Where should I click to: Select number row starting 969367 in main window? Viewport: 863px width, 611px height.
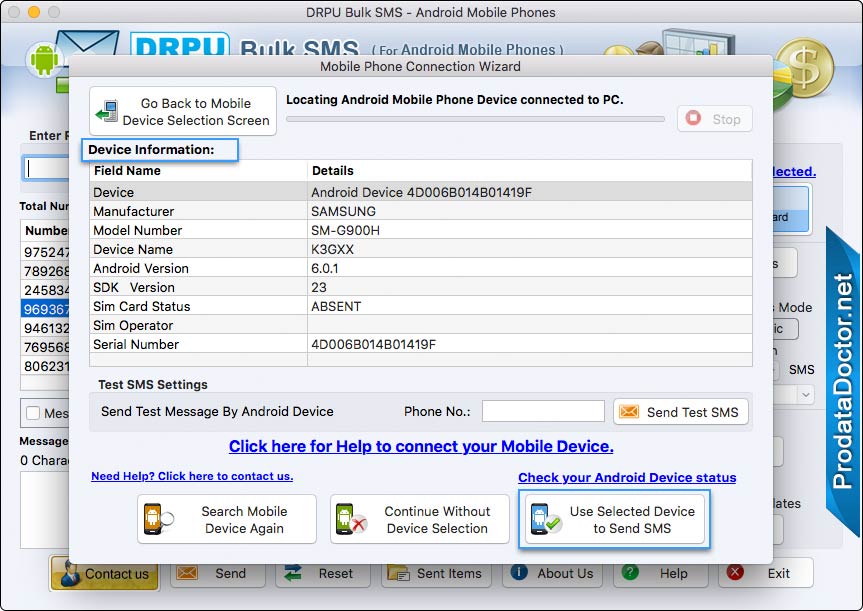point(46,309)
